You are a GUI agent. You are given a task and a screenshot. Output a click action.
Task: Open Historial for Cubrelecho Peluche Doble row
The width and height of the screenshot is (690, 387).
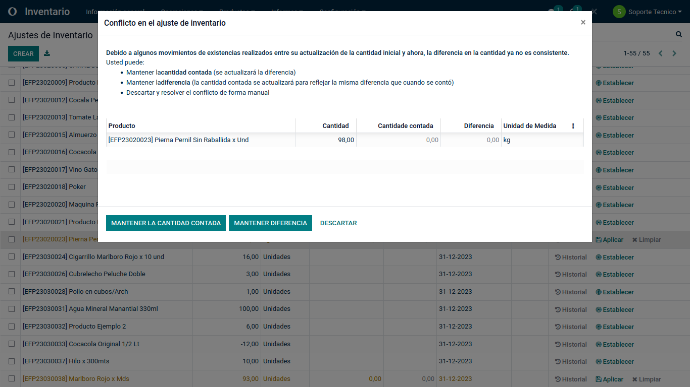571,274
